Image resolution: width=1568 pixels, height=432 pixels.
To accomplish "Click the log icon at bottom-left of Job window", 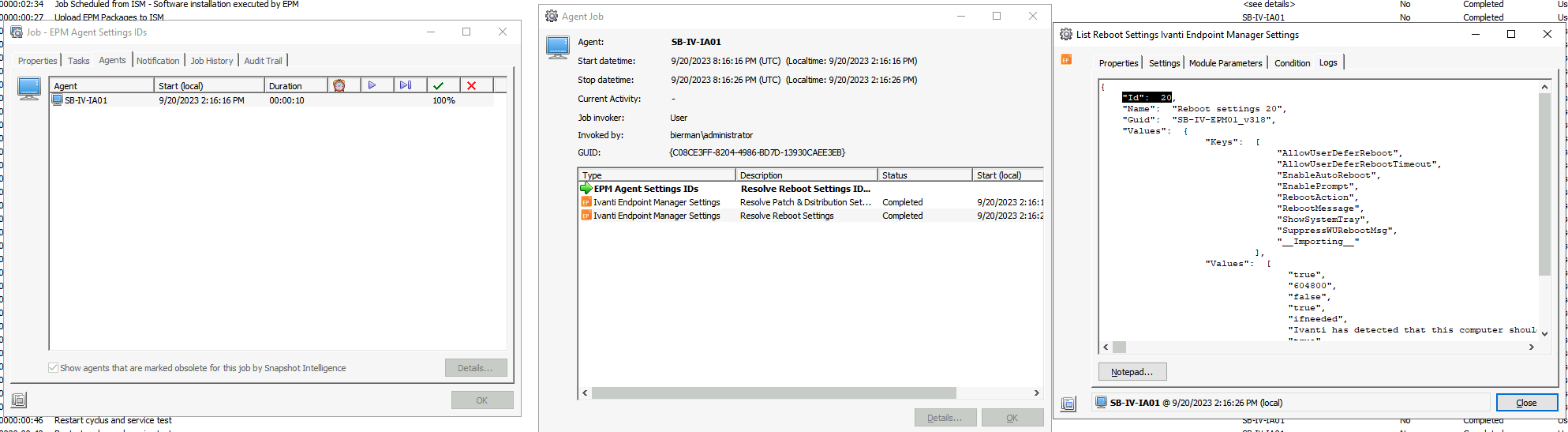I will tap(19, 400).
